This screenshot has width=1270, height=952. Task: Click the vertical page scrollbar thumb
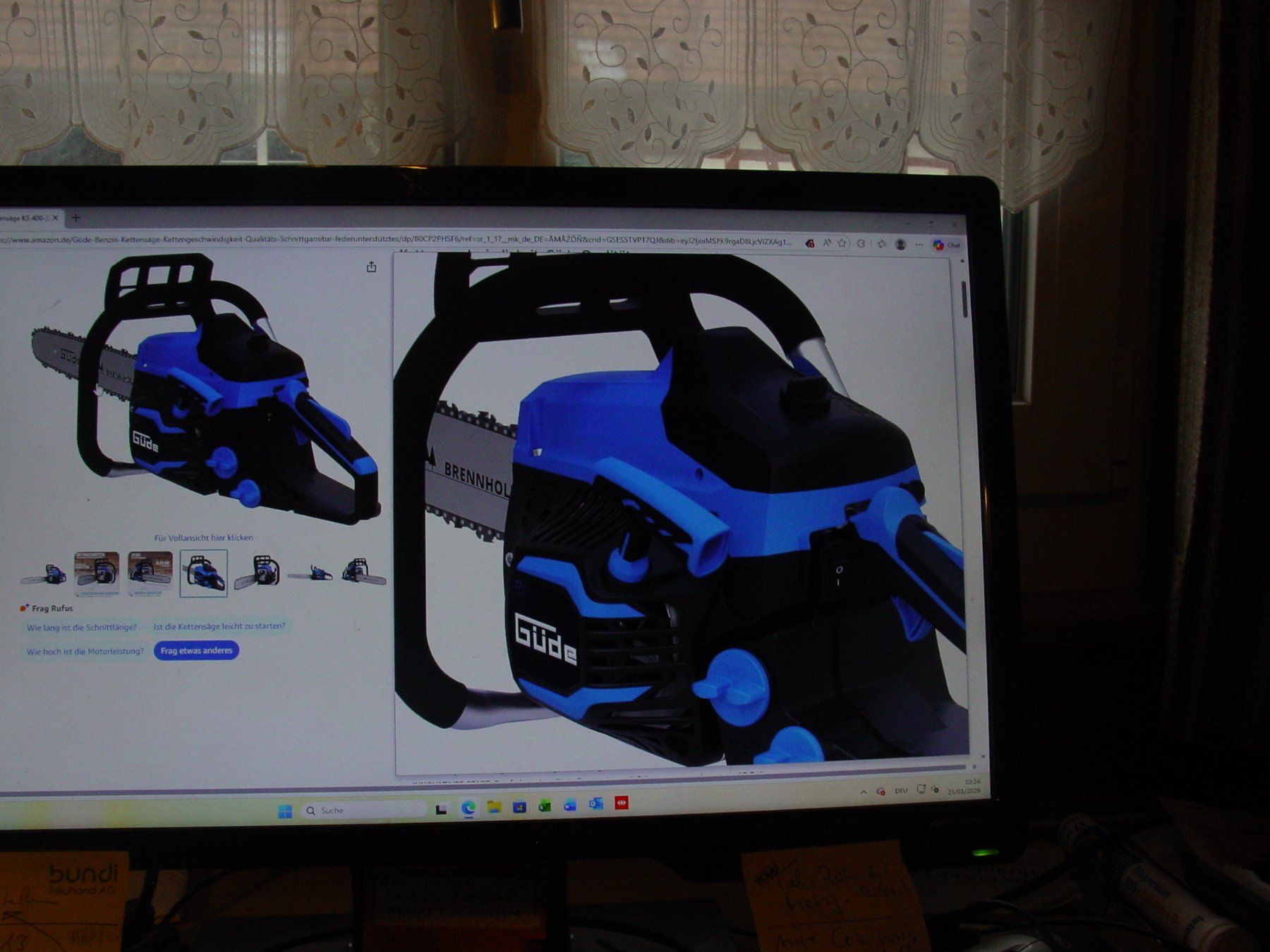click(964, 300)
